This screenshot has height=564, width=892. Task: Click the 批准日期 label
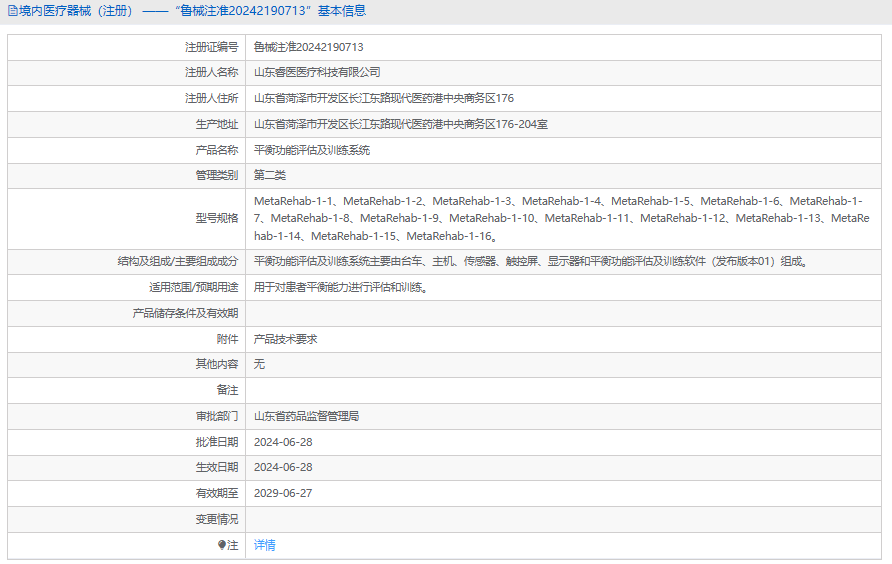(x=217, y=442)
